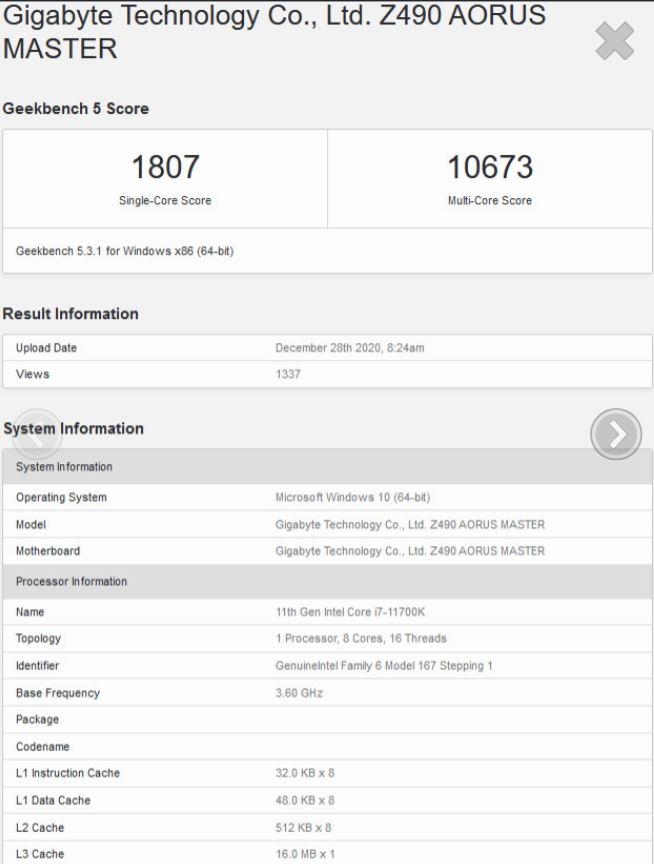Image resolution: width=654 pixels, height=864 pixels.
Task: Click the L1 Data Cache label
Action: click(x=53, y=800)
